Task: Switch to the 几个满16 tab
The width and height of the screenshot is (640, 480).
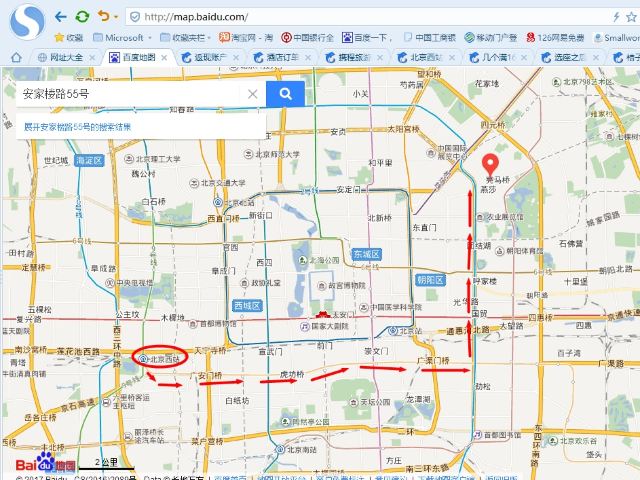Action: pyautogui.click(x=498, y=58)
